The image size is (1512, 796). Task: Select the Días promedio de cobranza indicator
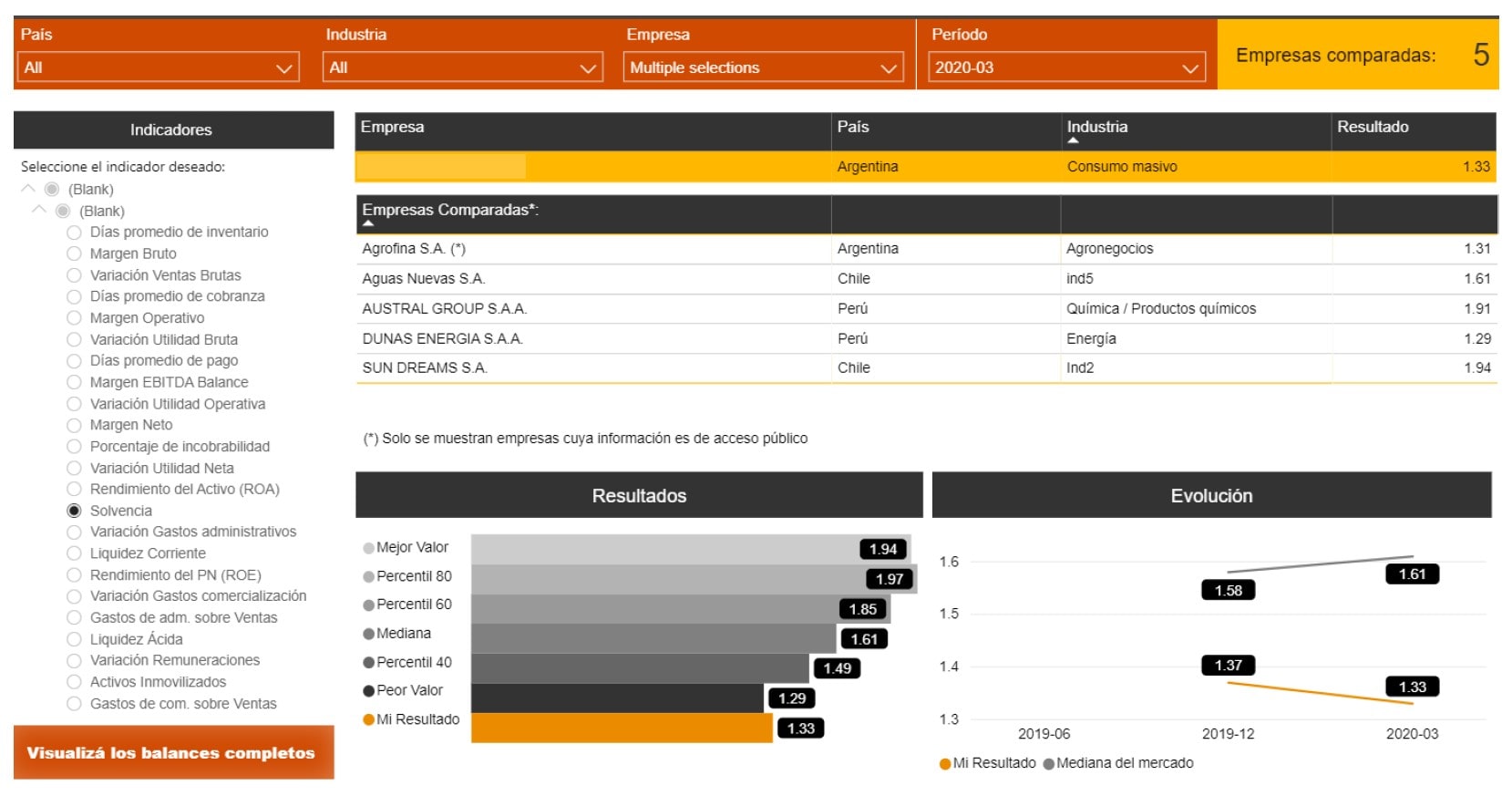click(x=75, y=296)
